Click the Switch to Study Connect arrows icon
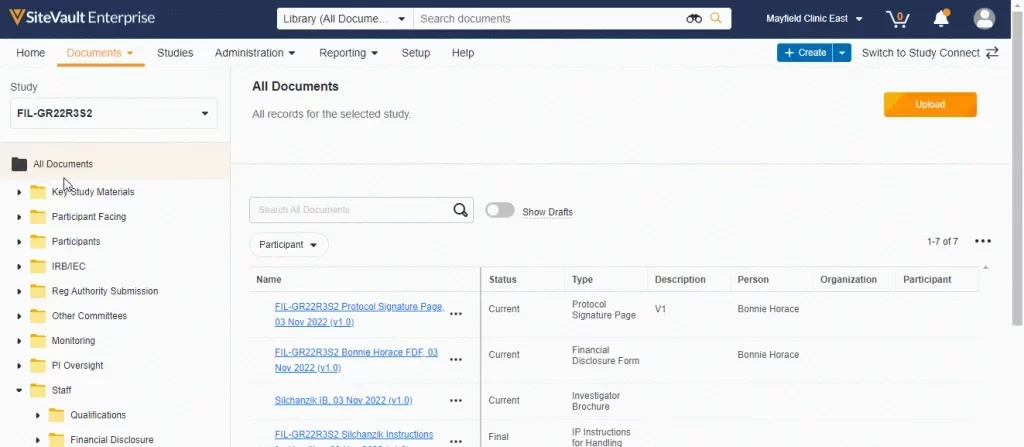This screenshot has height=447, width=1024. (992, 53)
